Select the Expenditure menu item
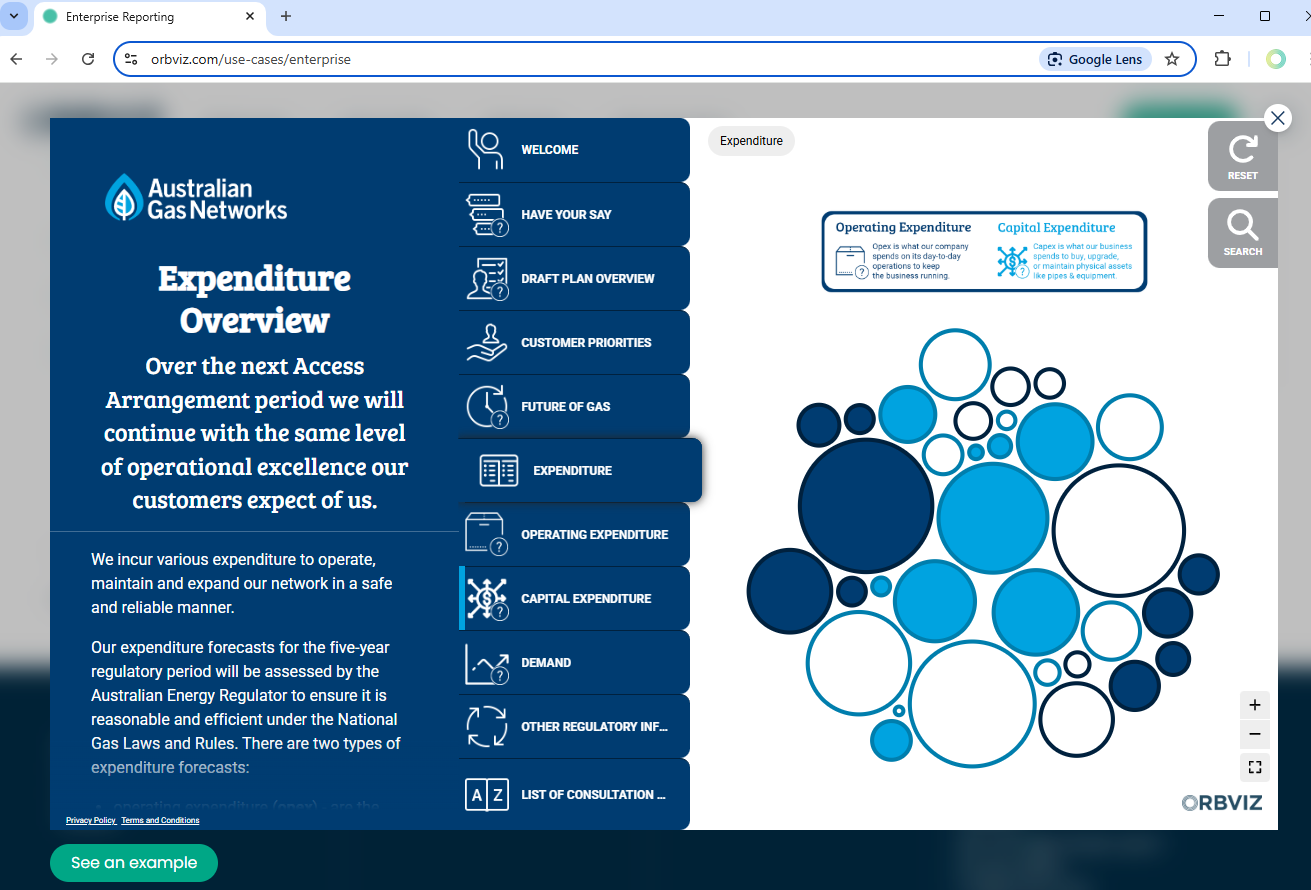The image size is (1311, 890). pos(580,470)
